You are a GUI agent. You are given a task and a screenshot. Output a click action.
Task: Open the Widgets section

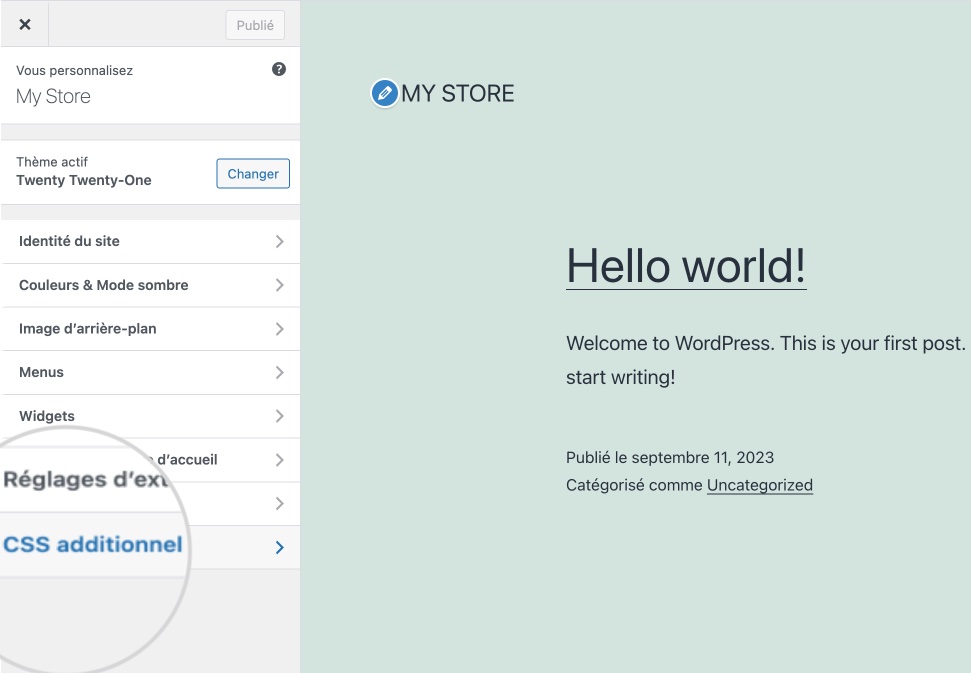coord(150,416)
